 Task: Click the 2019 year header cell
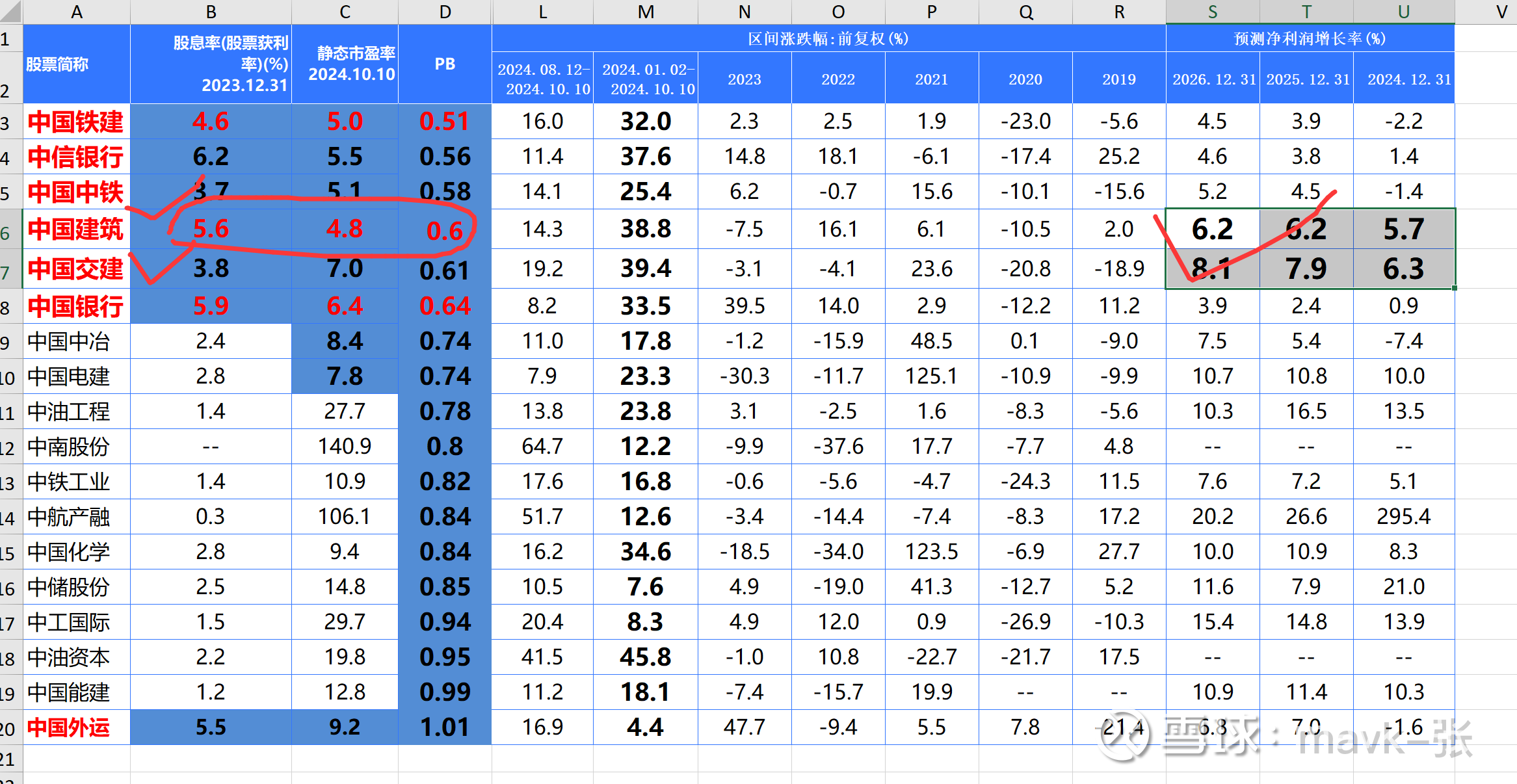1119,78
